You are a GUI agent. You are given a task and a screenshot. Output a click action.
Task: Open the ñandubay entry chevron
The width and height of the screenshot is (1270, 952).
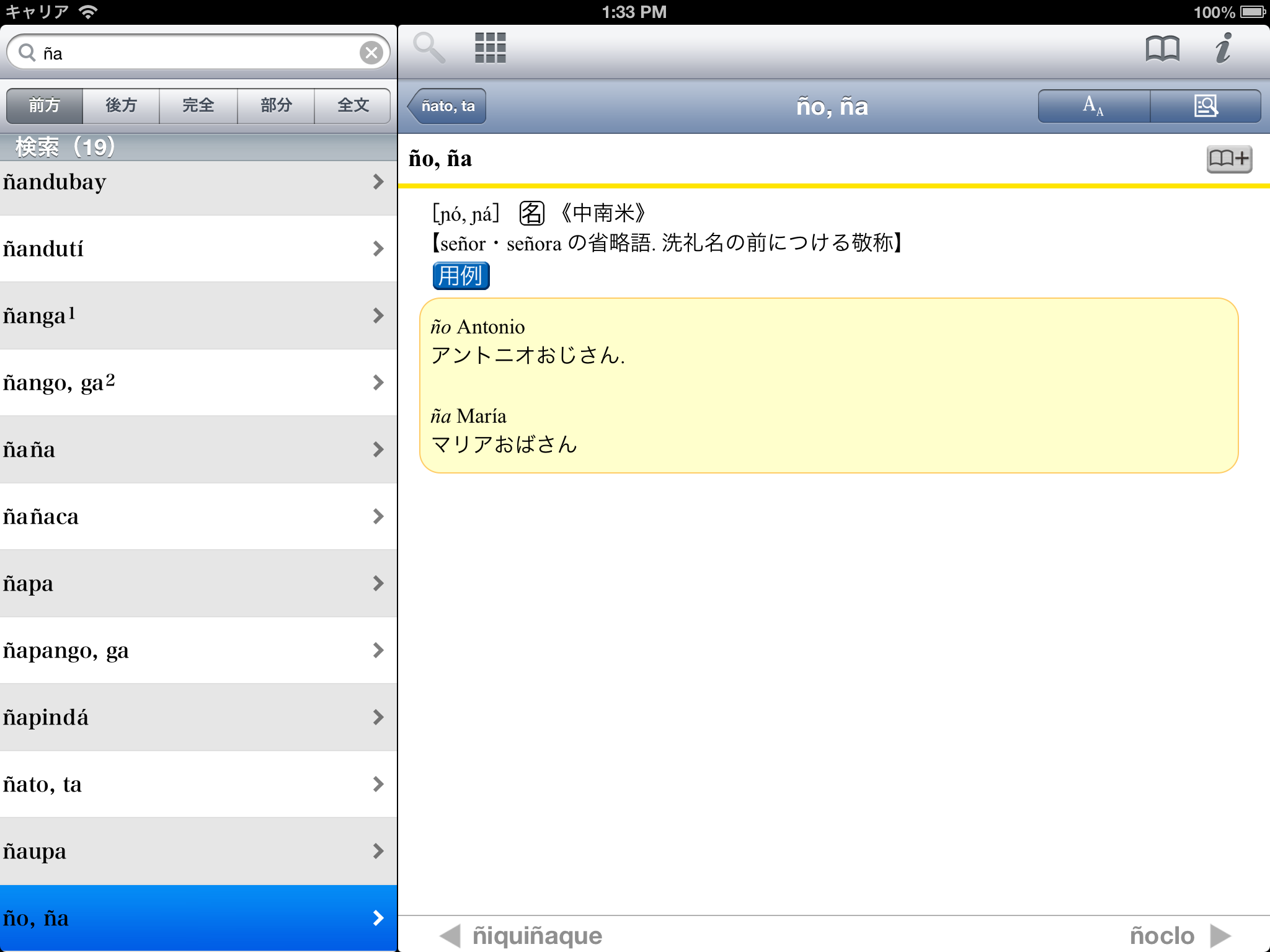[x=378, y=182]
